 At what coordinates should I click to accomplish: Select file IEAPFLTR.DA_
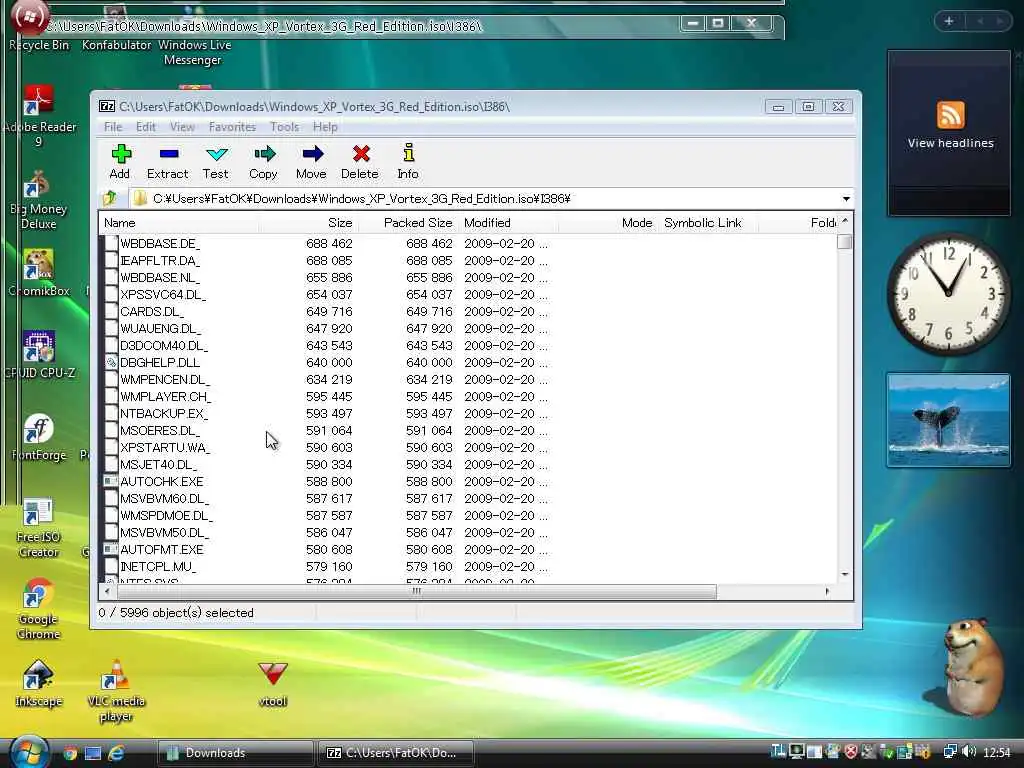(x=160, y=261)
